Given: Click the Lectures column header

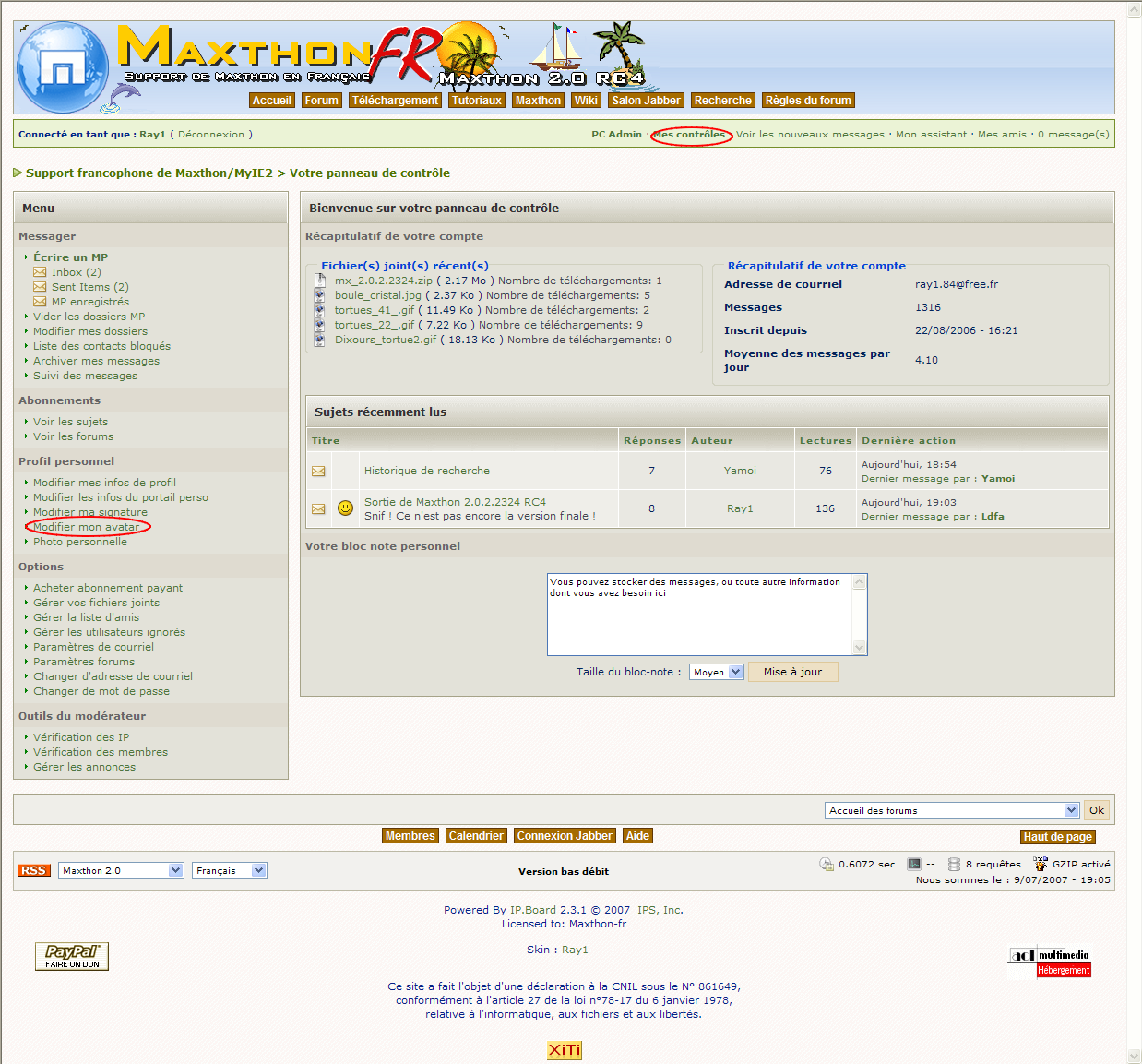Looking at the screenshot, I should point(826,441).
